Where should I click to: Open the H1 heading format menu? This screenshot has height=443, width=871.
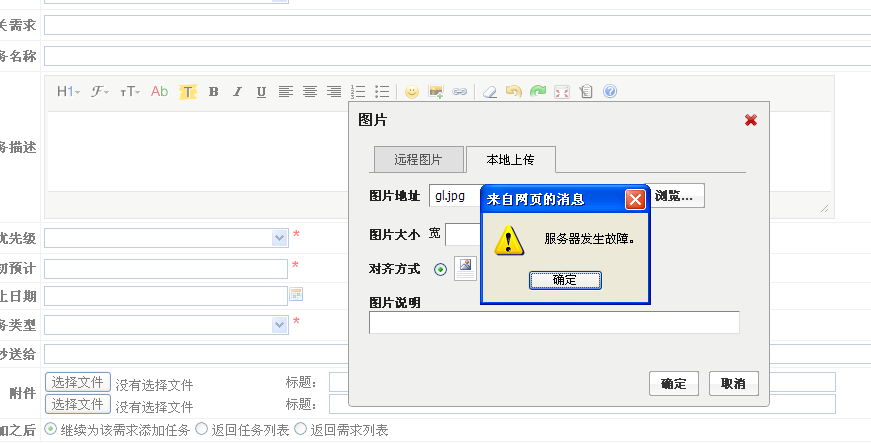(68, 92)
